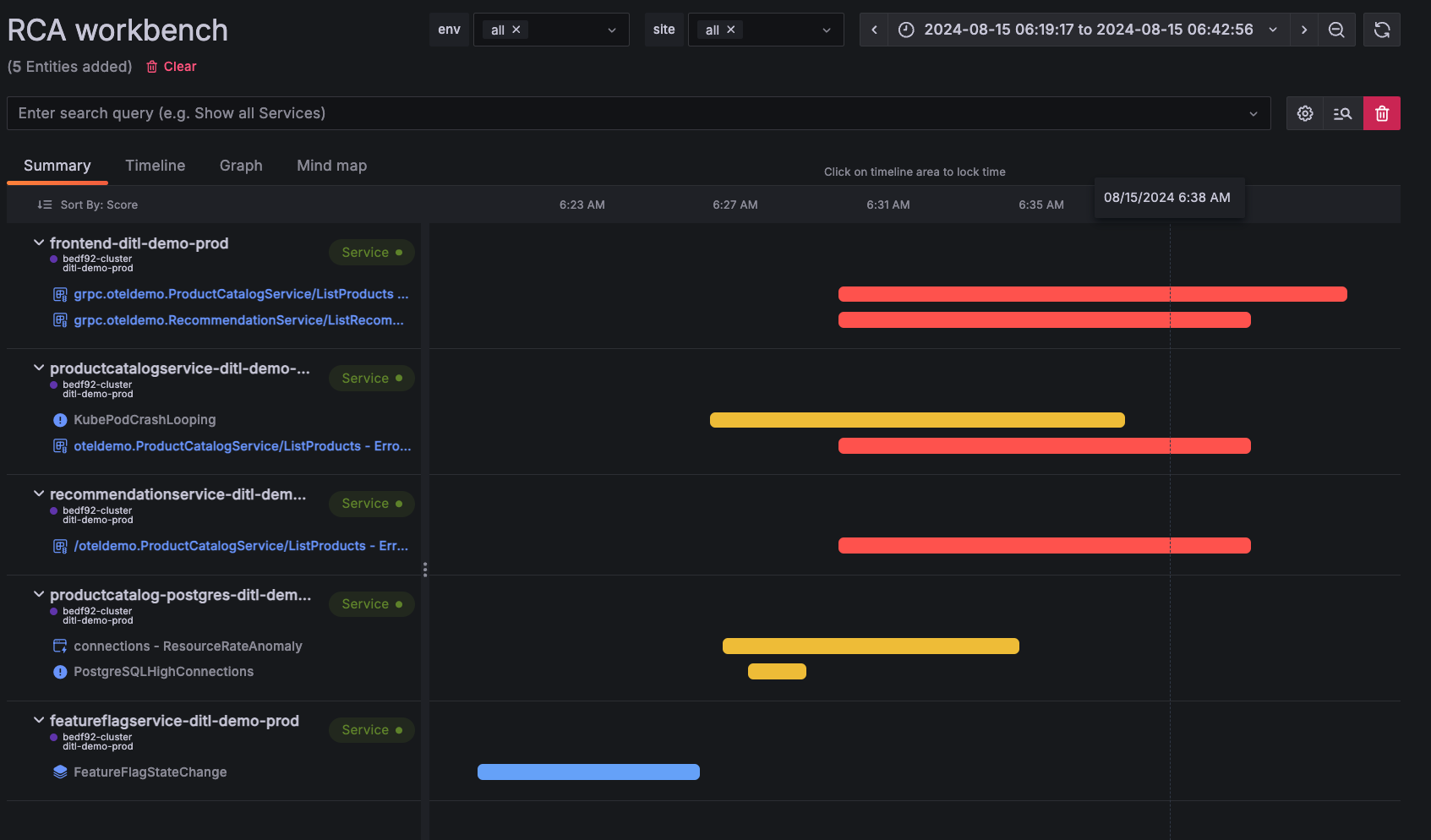Switch to the Timeline tab

pos(155,166)
